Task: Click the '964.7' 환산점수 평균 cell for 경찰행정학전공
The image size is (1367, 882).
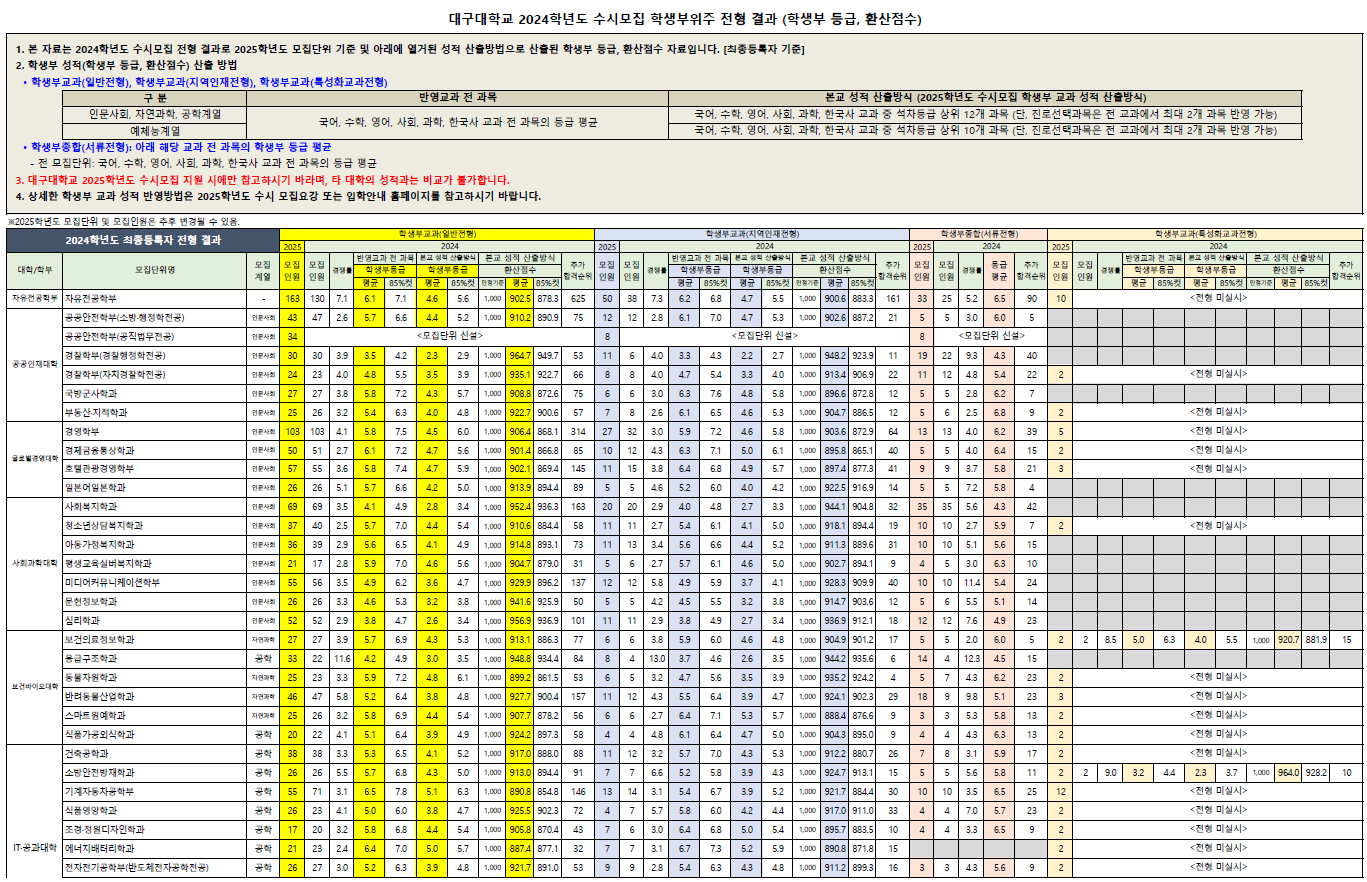Action: [521, 355]
